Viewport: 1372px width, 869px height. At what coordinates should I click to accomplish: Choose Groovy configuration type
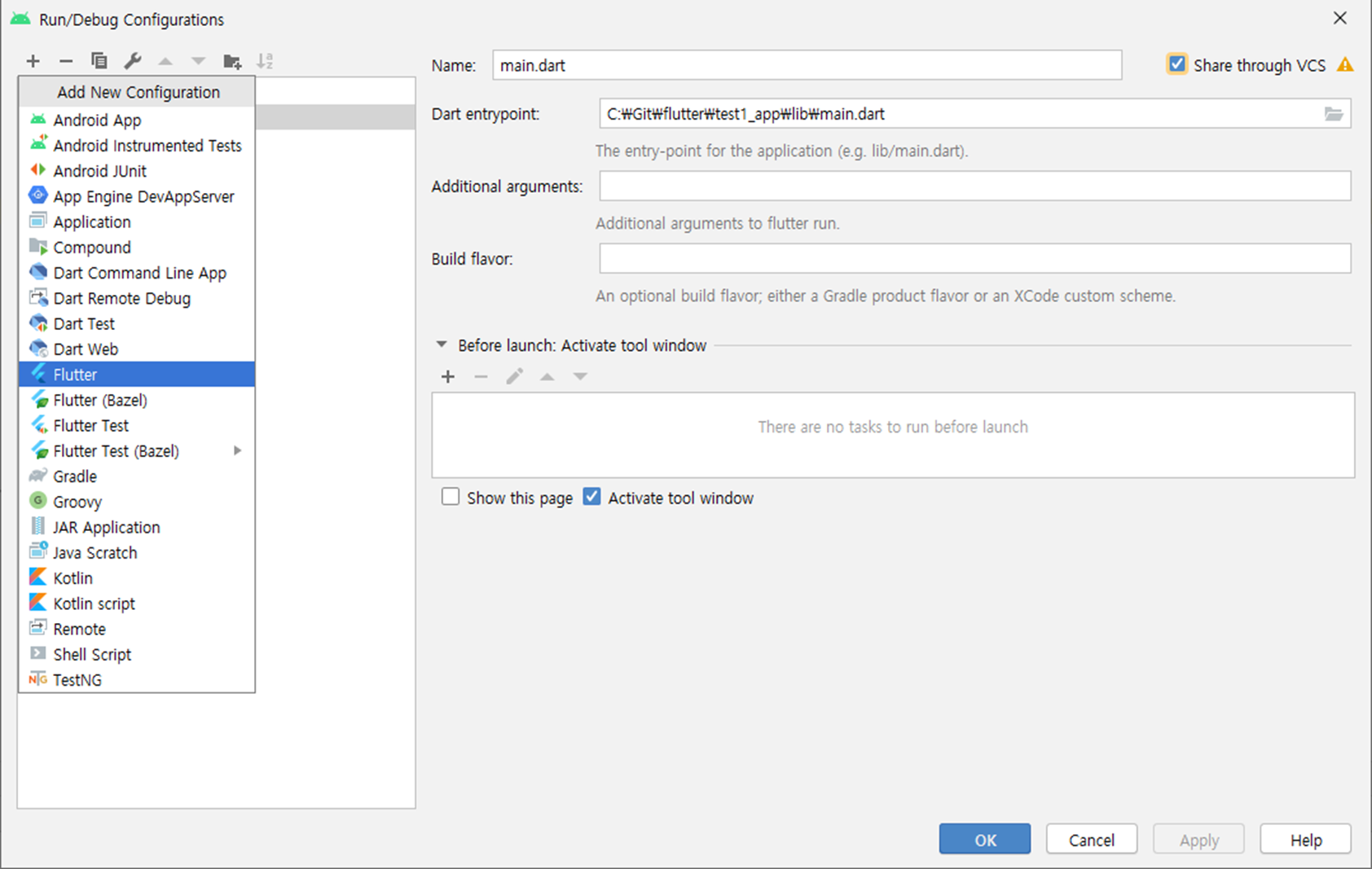point(137,502)
